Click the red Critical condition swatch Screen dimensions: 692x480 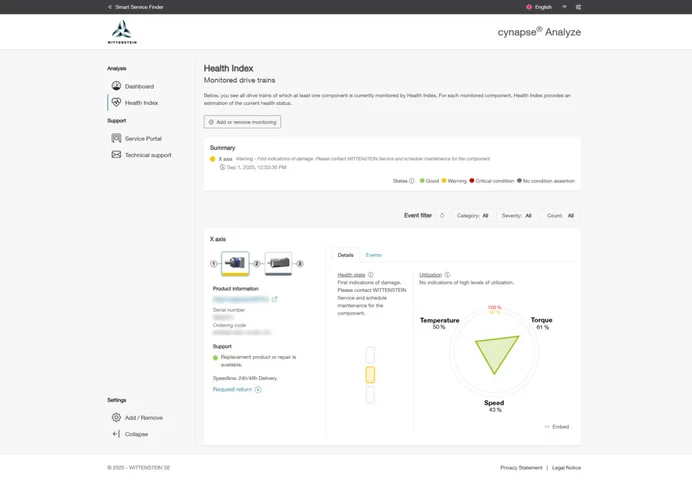pyautogui.click(x=472, y=180)
